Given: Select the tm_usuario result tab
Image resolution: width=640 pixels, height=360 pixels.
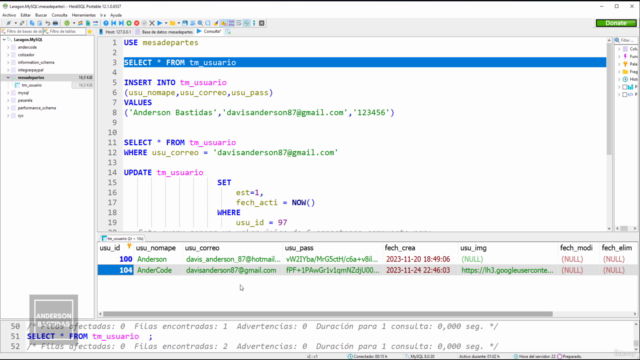Looking at the screenshot, I should tap(122, 238).
